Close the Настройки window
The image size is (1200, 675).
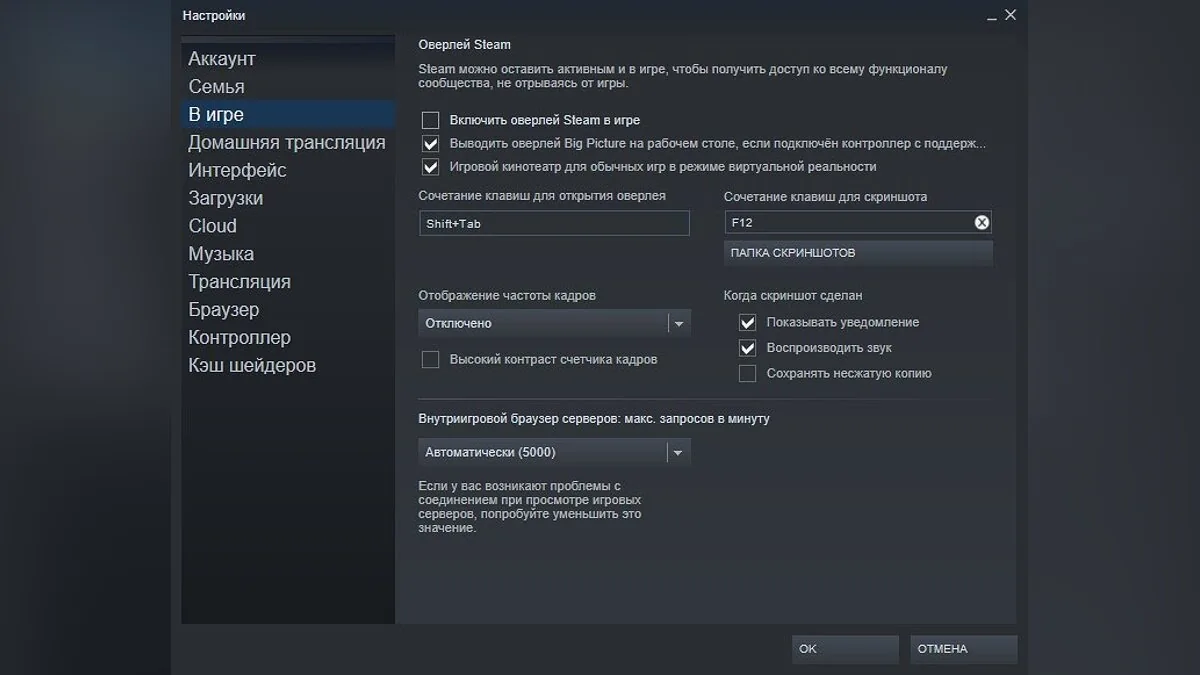(x=1010, y=15)
